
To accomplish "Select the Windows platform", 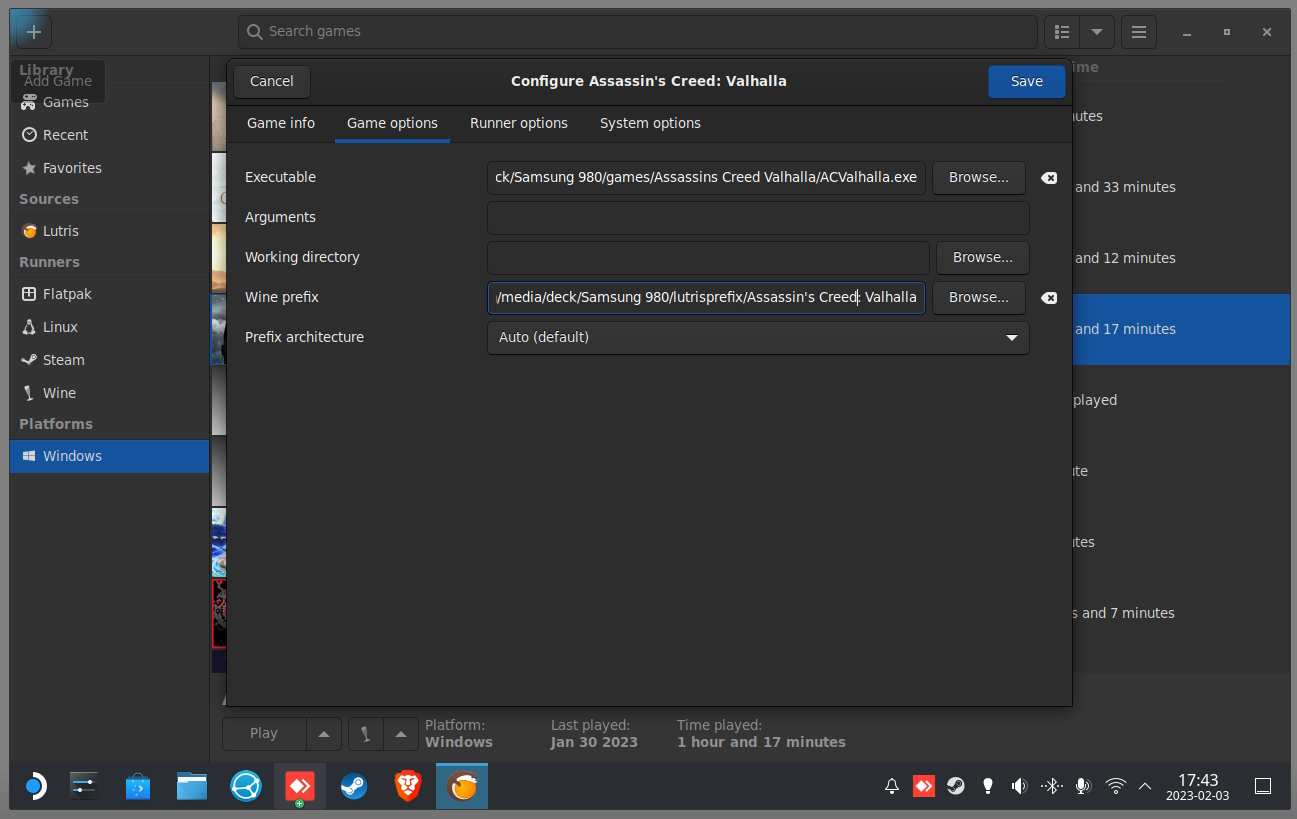I will click(109, 456).
